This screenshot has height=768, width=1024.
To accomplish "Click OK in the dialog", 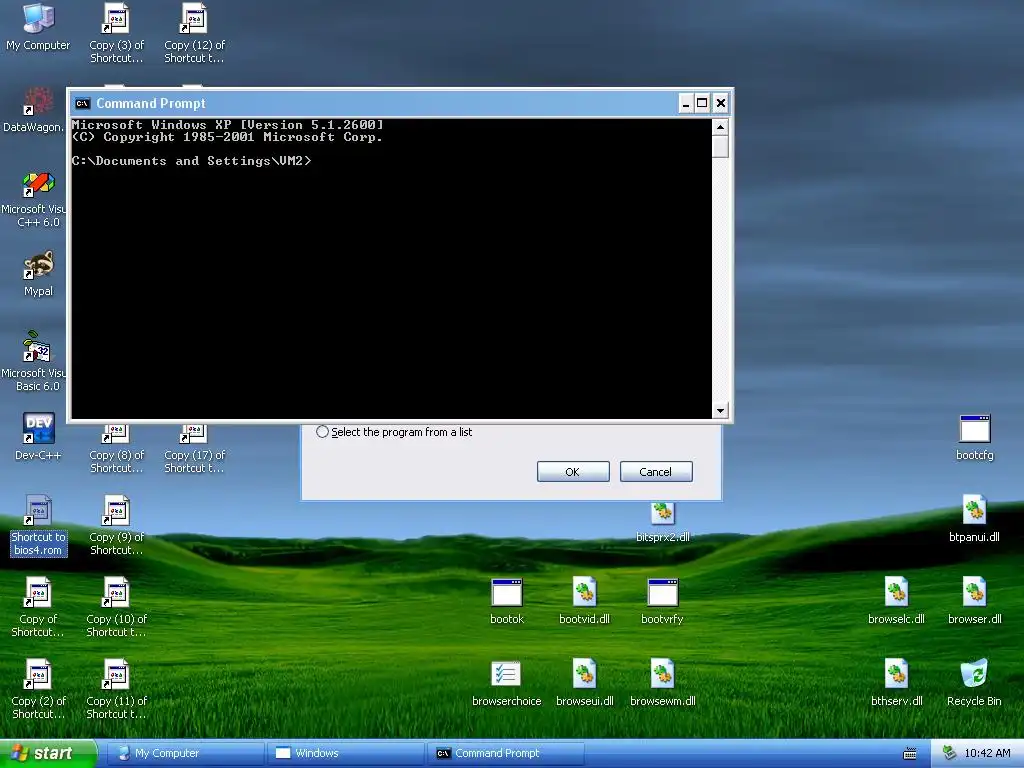I will coord(573,472).
